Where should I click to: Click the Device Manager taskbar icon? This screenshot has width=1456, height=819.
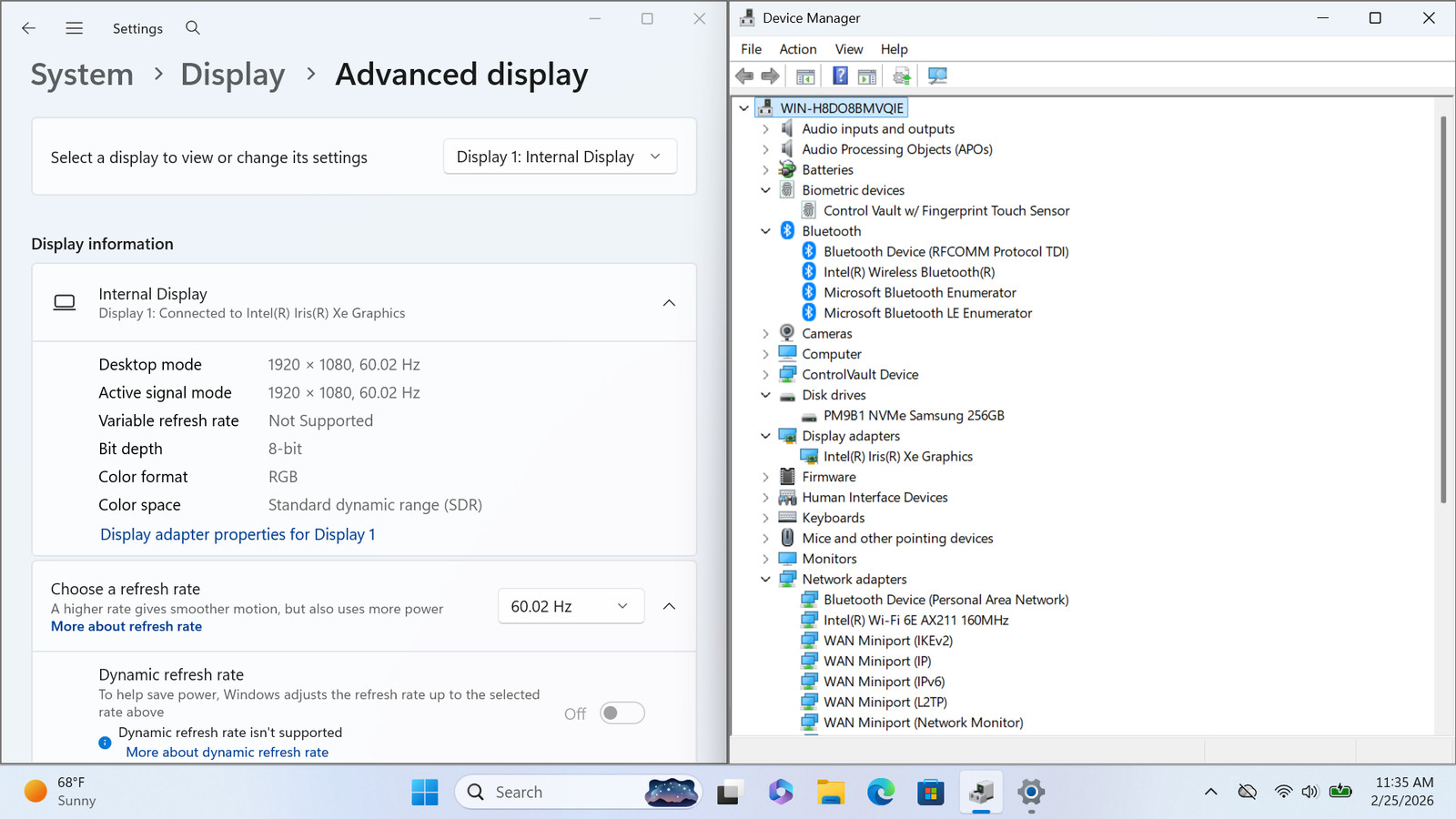coord(981,793)
